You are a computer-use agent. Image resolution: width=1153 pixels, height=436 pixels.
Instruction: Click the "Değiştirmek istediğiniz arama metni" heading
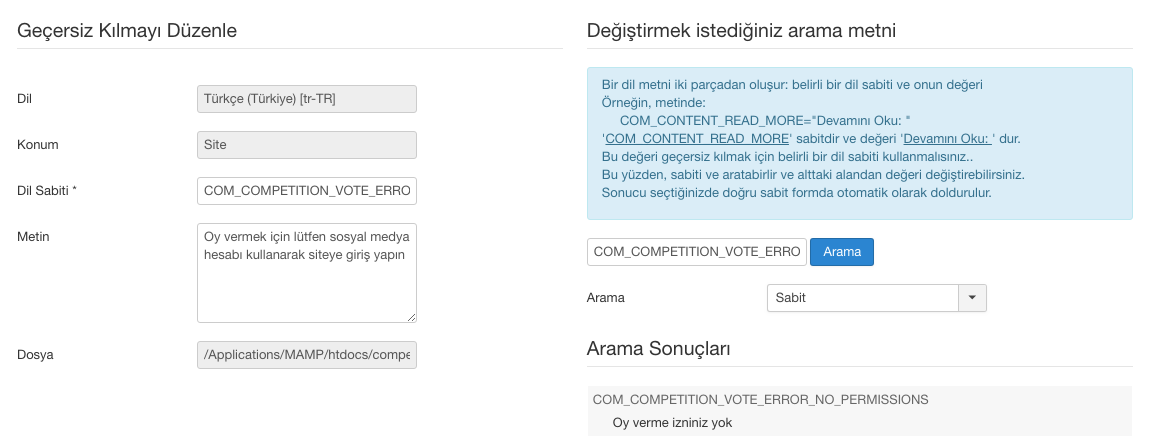741,30
